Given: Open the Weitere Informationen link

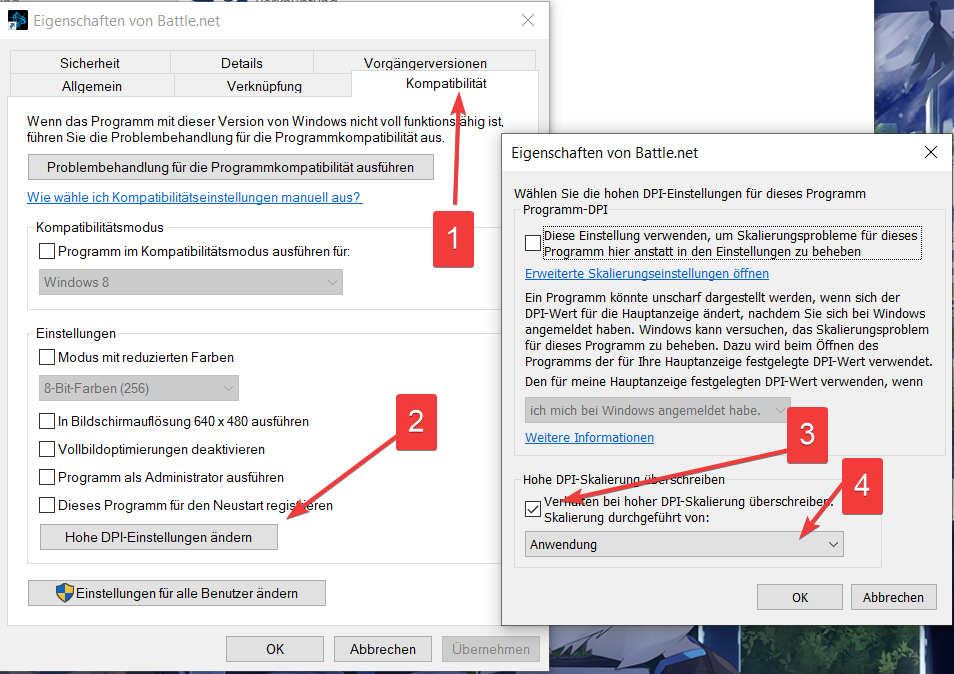Looking at the screenshot, I should pos(590,437).
